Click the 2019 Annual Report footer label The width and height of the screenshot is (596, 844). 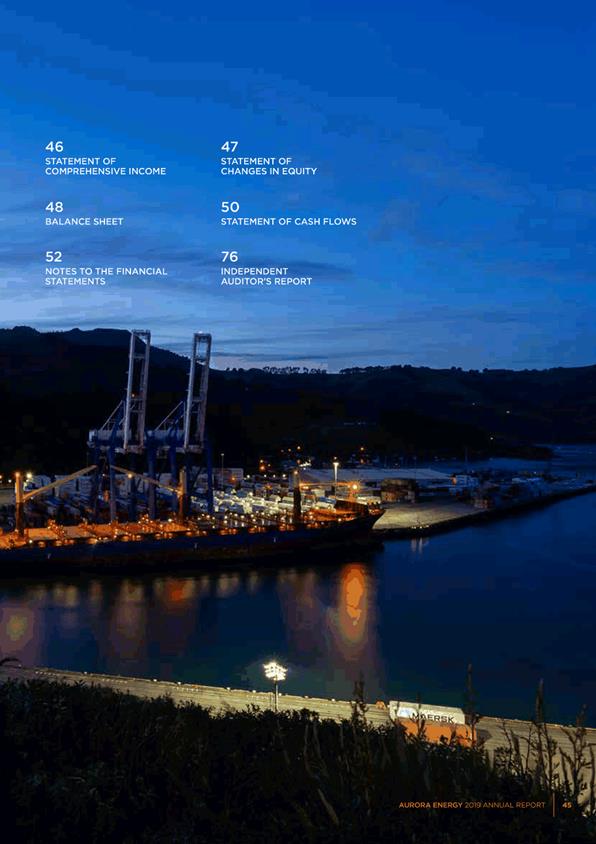pyautogui.click(x=505, y=805)
